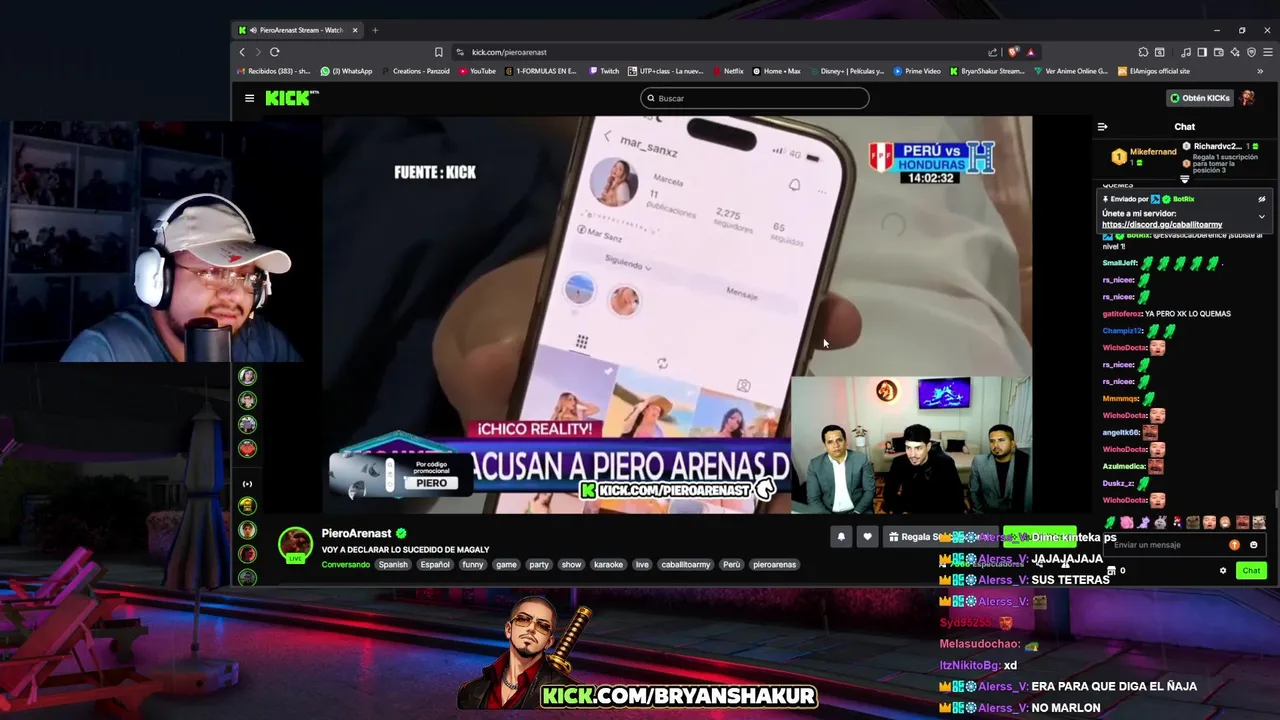Expand the pinned message chevron
The height and width of the screenshot is (720, 1280).
point(1261,216)
